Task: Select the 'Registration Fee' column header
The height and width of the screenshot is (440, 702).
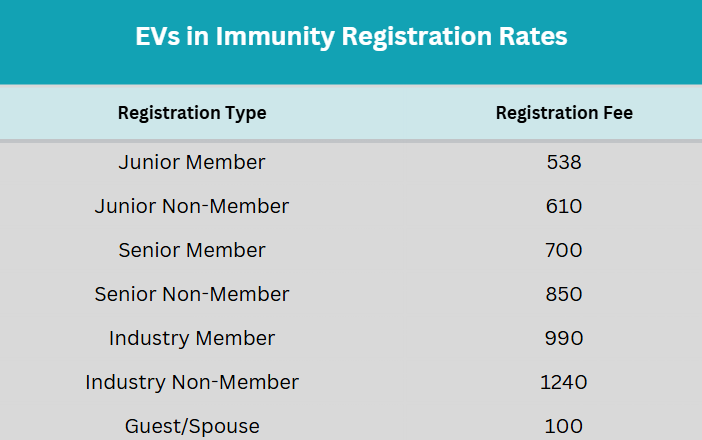Action: 564,113
